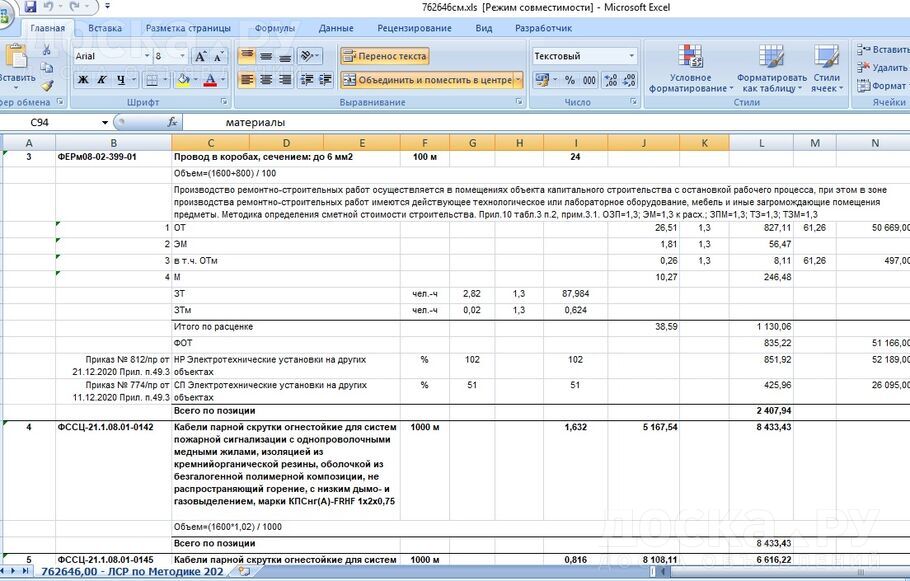Click the Save icon in quick access toolbar

30,7
